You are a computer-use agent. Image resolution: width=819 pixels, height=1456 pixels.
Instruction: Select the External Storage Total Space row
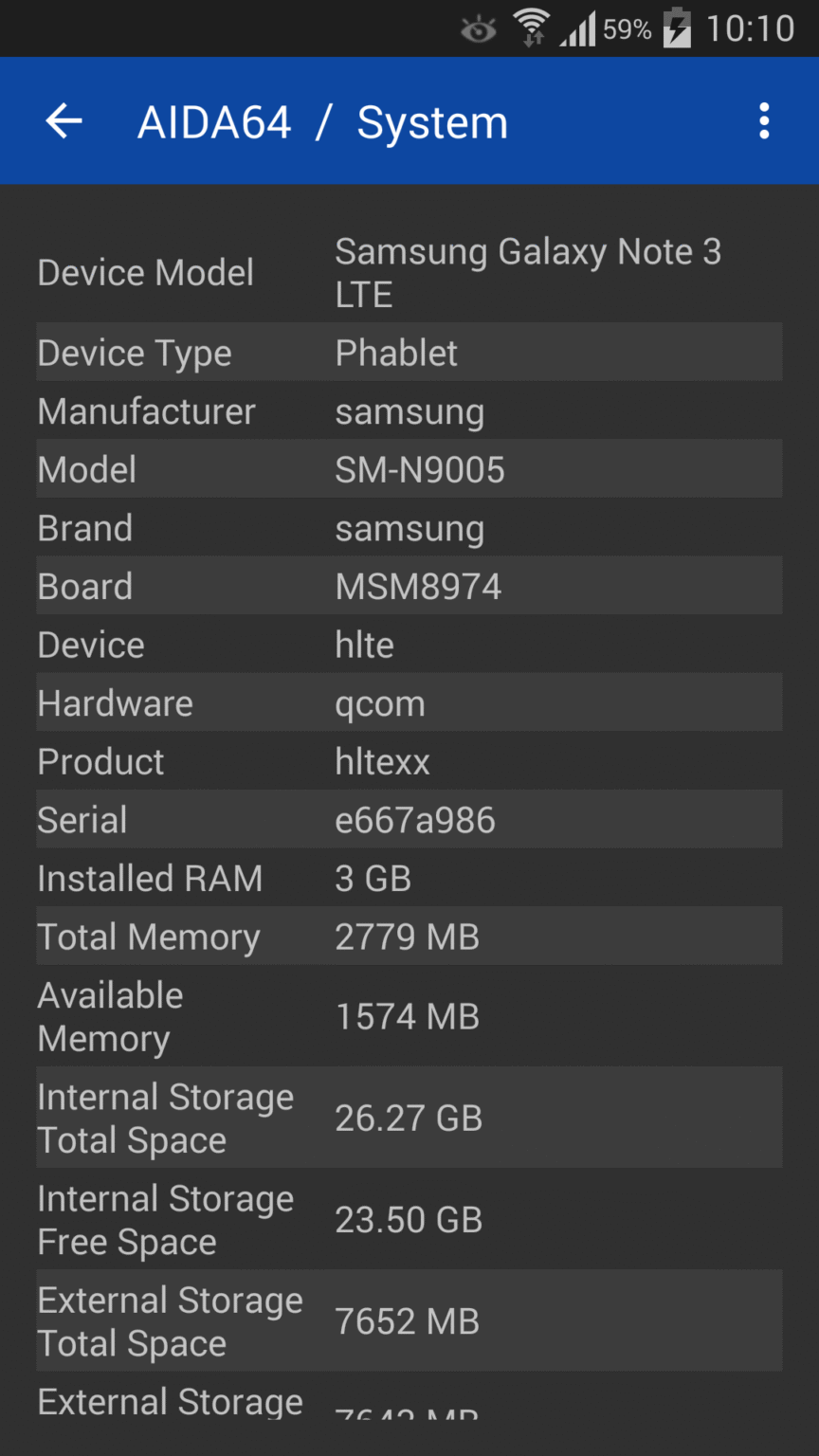tap(408, 1320)
